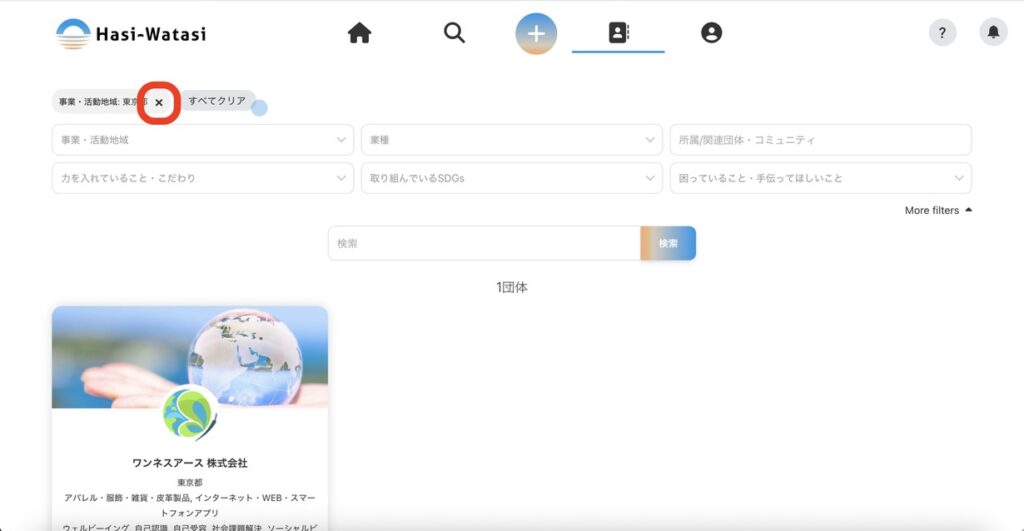Expand the 業種 dropdown
The height and width of the screenshot is (531, 1024).
511,140
